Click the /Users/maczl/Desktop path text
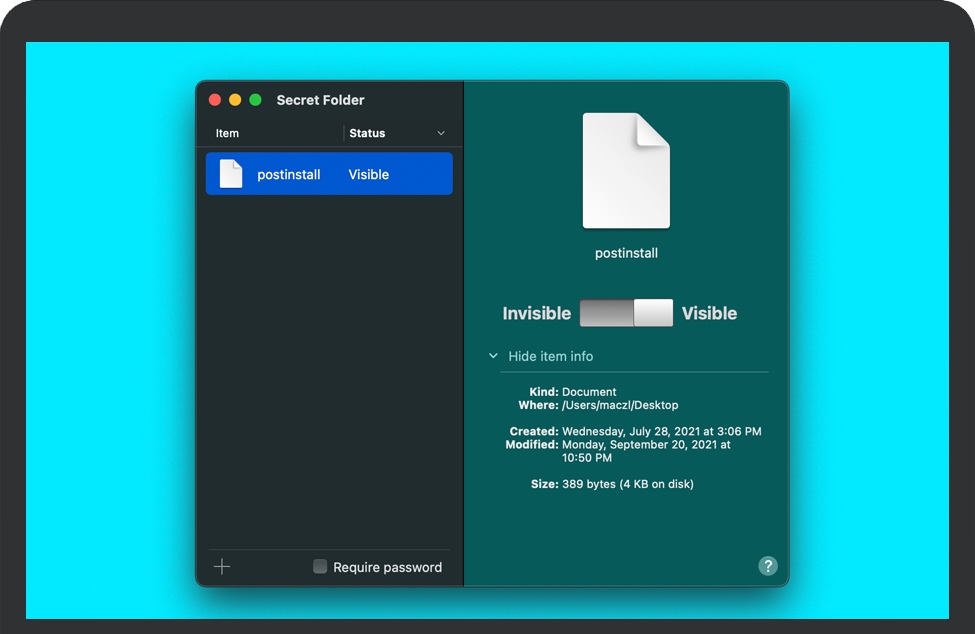Screen dimensions: 975x634 [620, 405]
